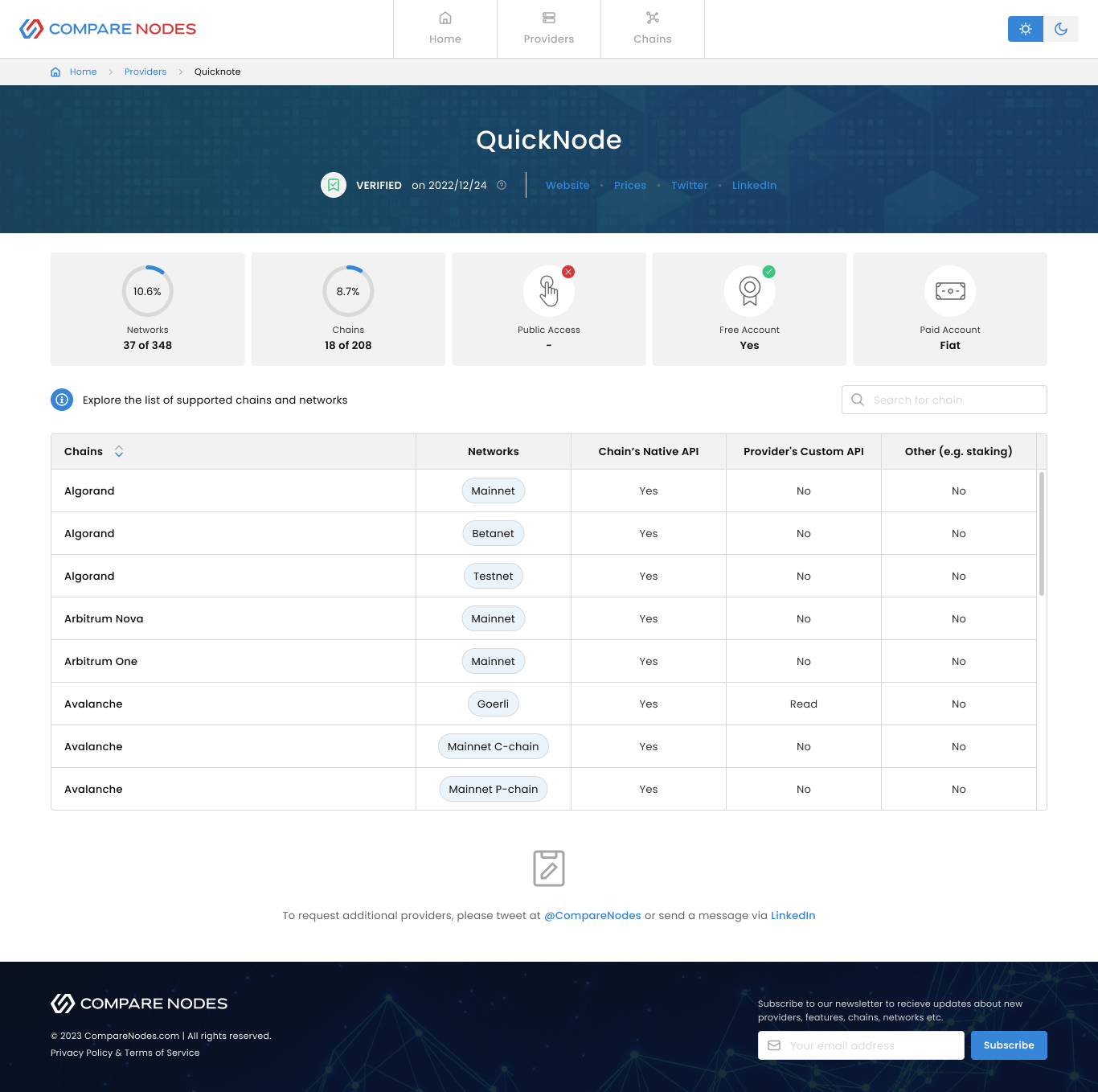The height and width of the screenshot is (1092, 1098).
Task: Click the Subscribe button
Action: [1009, 1045]
